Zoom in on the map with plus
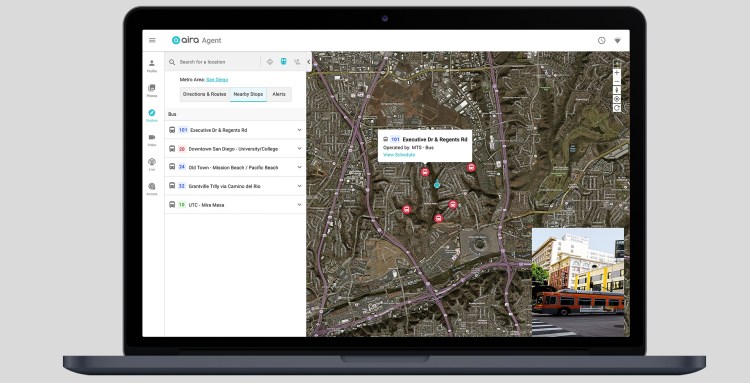 click(x=617, y=73)
